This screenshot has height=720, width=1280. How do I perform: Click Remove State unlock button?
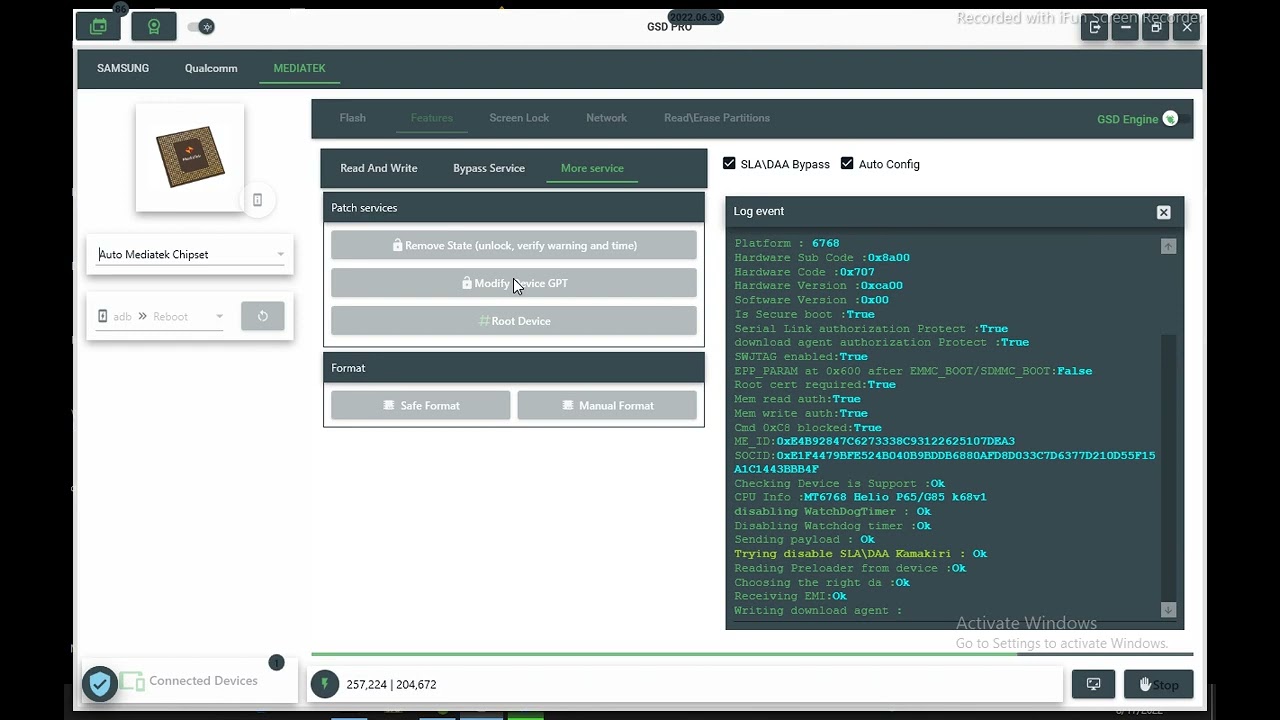click(x=514, y=245)
